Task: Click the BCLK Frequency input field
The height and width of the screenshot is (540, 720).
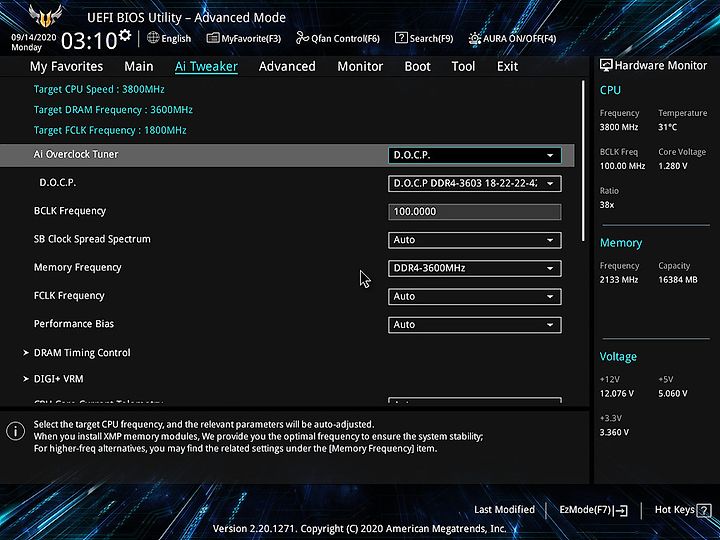Action: [474, 212]
